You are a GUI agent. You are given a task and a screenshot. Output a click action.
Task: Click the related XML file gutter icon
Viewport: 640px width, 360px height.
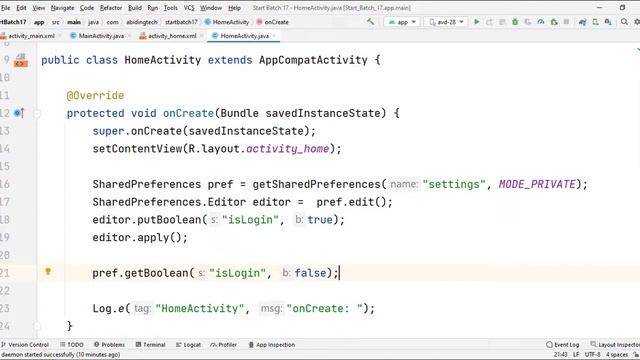[x=20, y=61]
